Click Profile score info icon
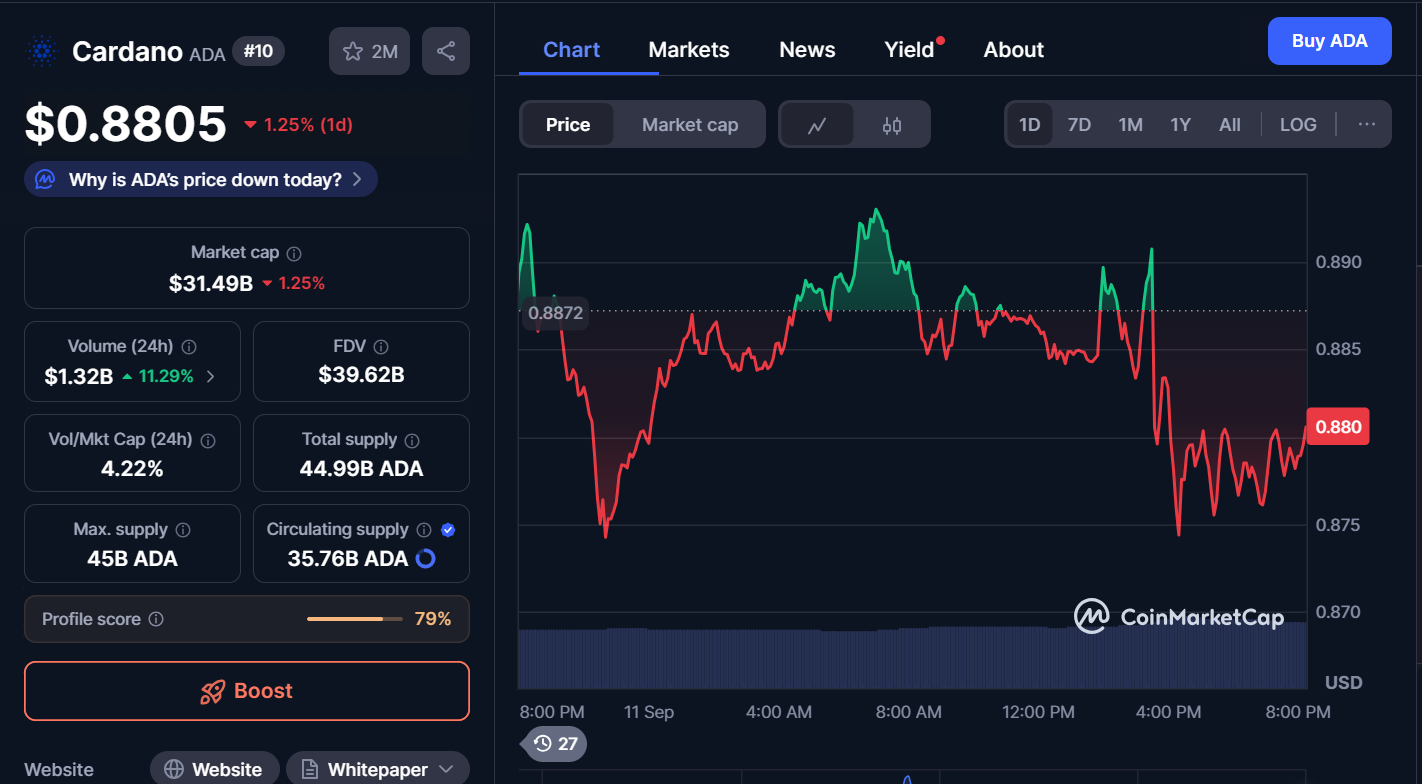 click(156, 619)
